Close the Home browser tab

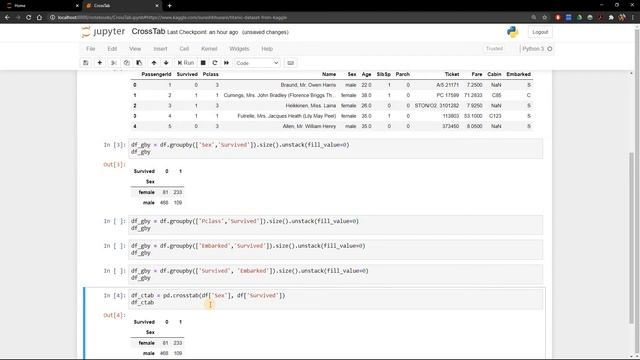[x=78, y=6]
